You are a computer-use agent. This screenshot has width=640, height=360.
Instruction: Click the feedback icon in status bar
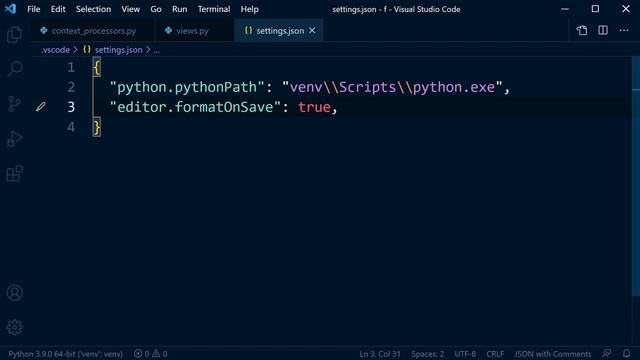[607, 353]
